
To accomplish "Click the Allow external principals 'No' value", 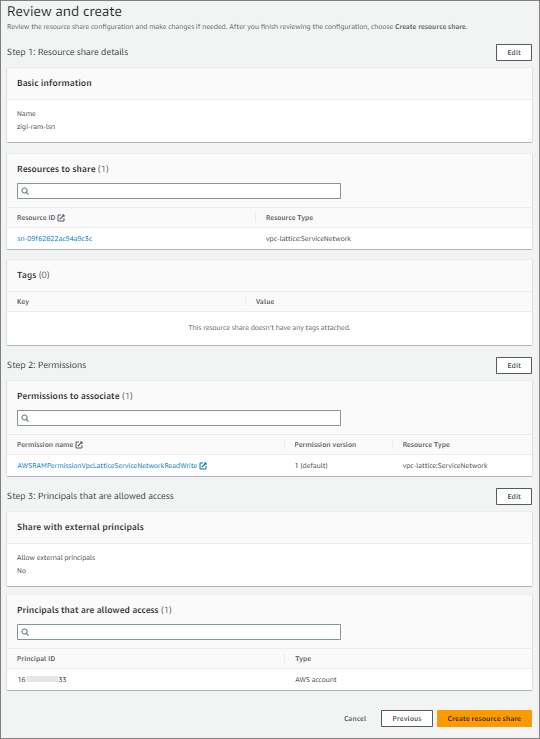I will tap(21, 571).
